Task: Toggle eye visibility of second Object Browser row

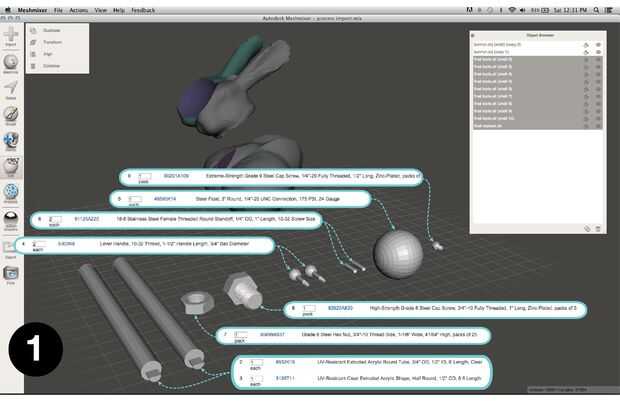Action: pos(598,52)
